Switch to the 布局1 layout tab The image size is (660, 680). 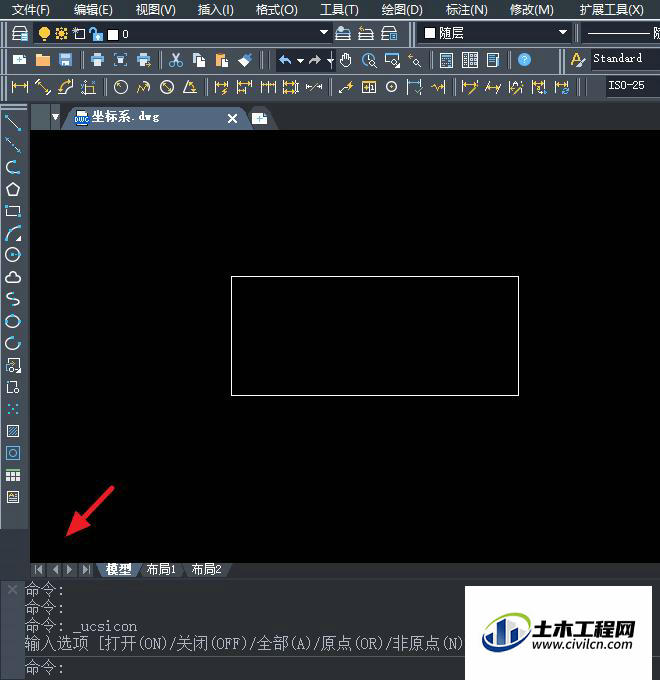pos(161,569)
